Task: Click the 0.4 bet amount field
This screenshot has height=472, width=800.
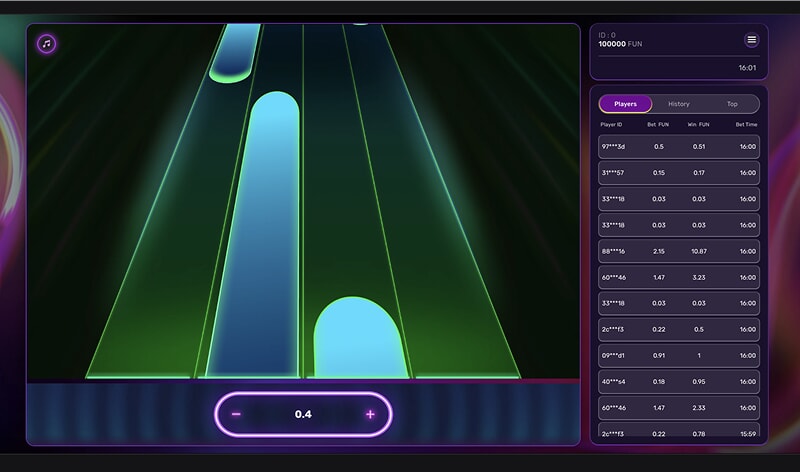Action: [x=303, y=414]
